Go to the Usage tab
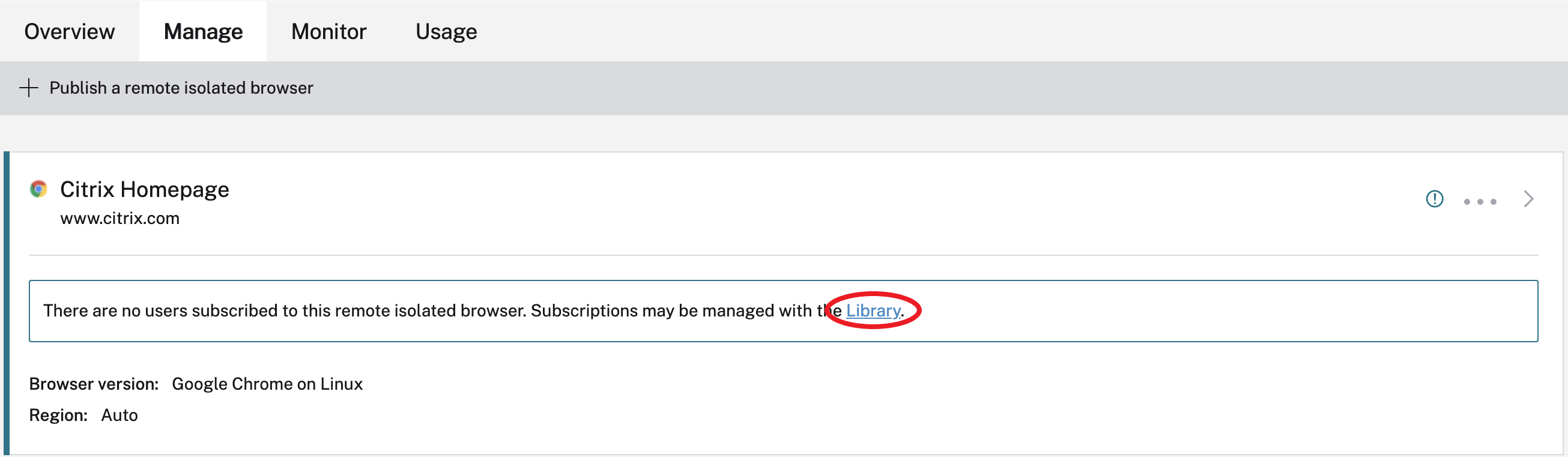This screenshot has width=1568, height=457. (x=446, y=32)
